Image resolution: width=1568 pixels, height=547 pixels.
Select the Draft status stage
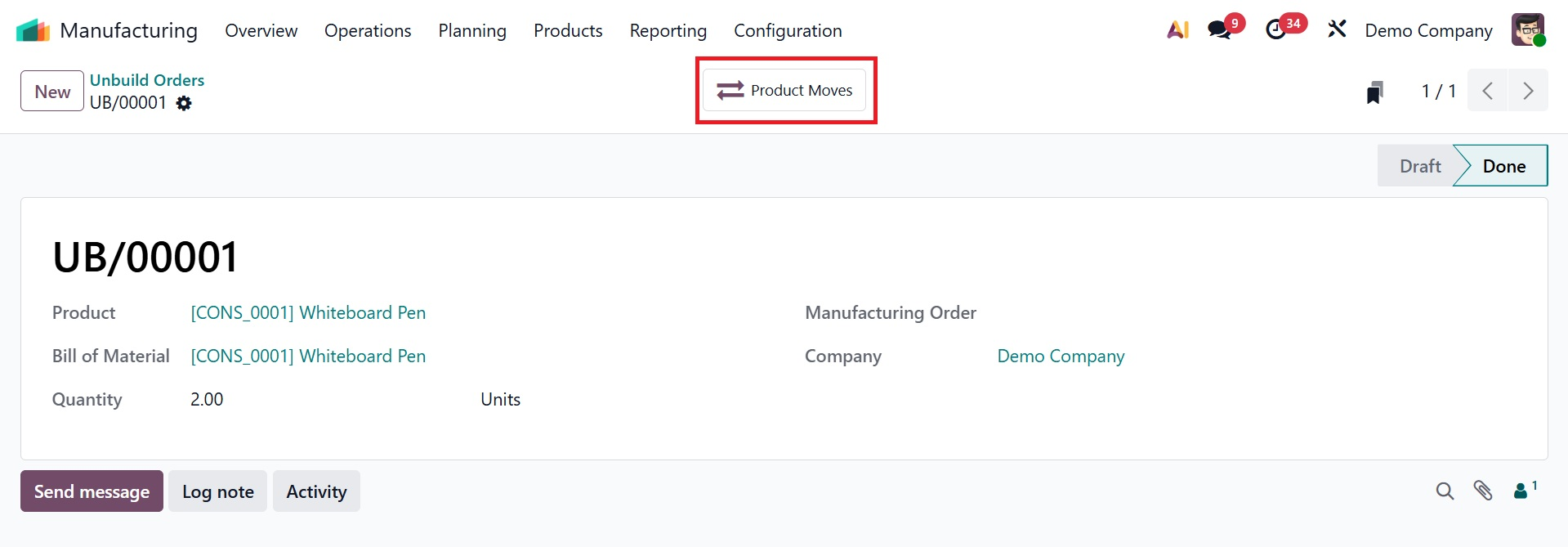(x=1419, y=166)
